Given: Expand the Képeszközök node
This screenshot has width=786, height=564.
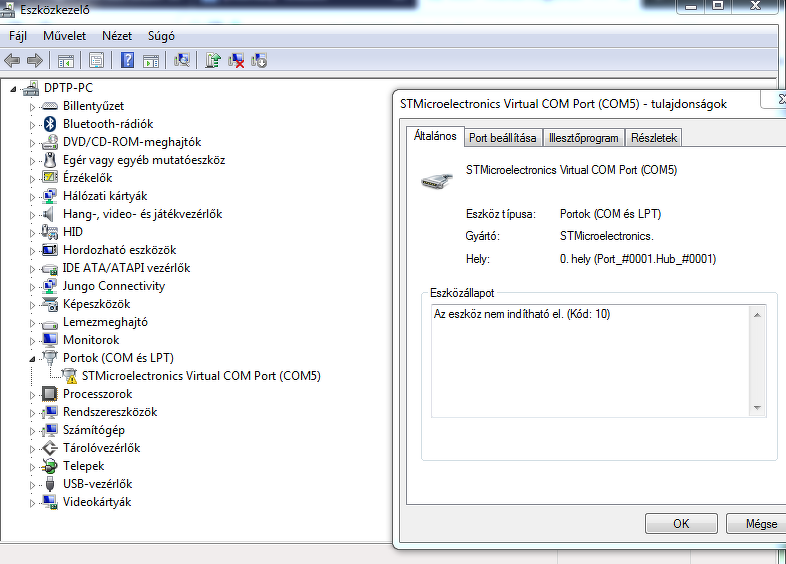Looking at the screenshot, I should pos(32,305).
